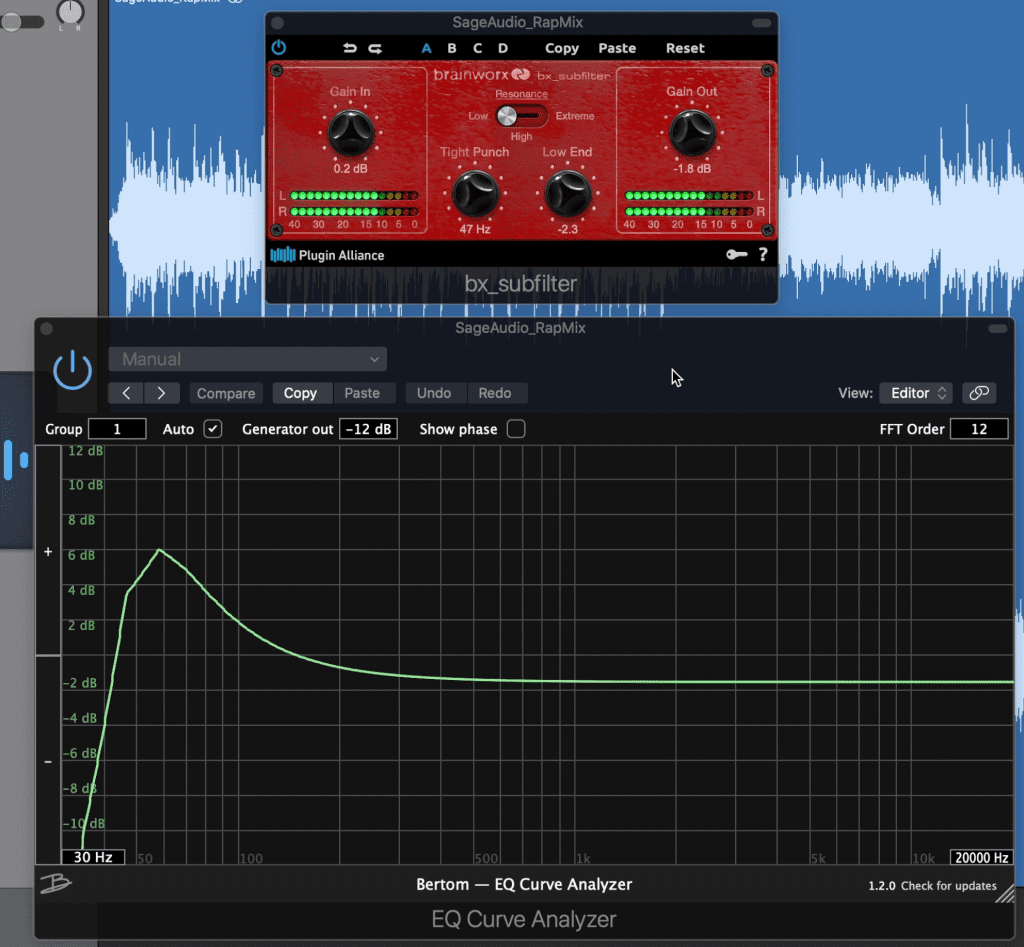Click the Plugin Alliance logo
The image size is (1024, 947).
tap(327, 255)
